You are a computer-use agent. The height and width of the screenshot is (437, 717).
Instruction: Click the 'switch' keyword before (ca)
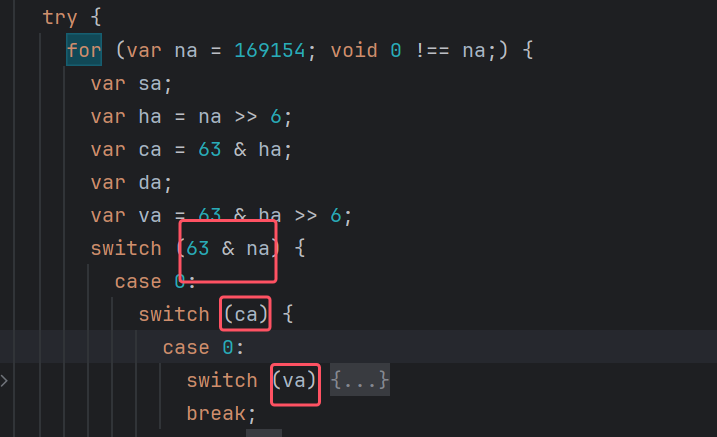click(174, 315)
